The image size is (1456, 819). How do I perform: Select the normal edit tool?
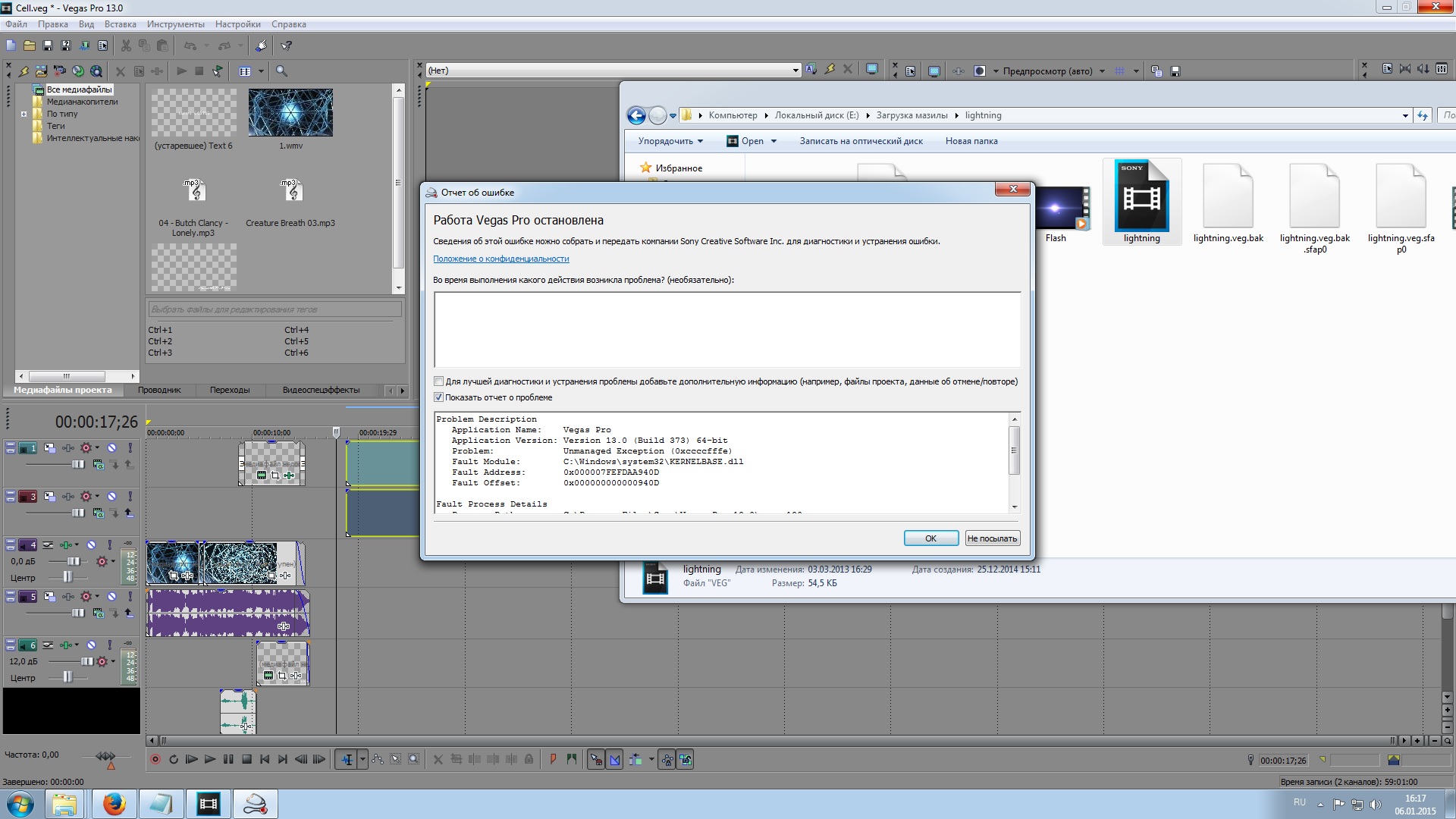(347, 760)
